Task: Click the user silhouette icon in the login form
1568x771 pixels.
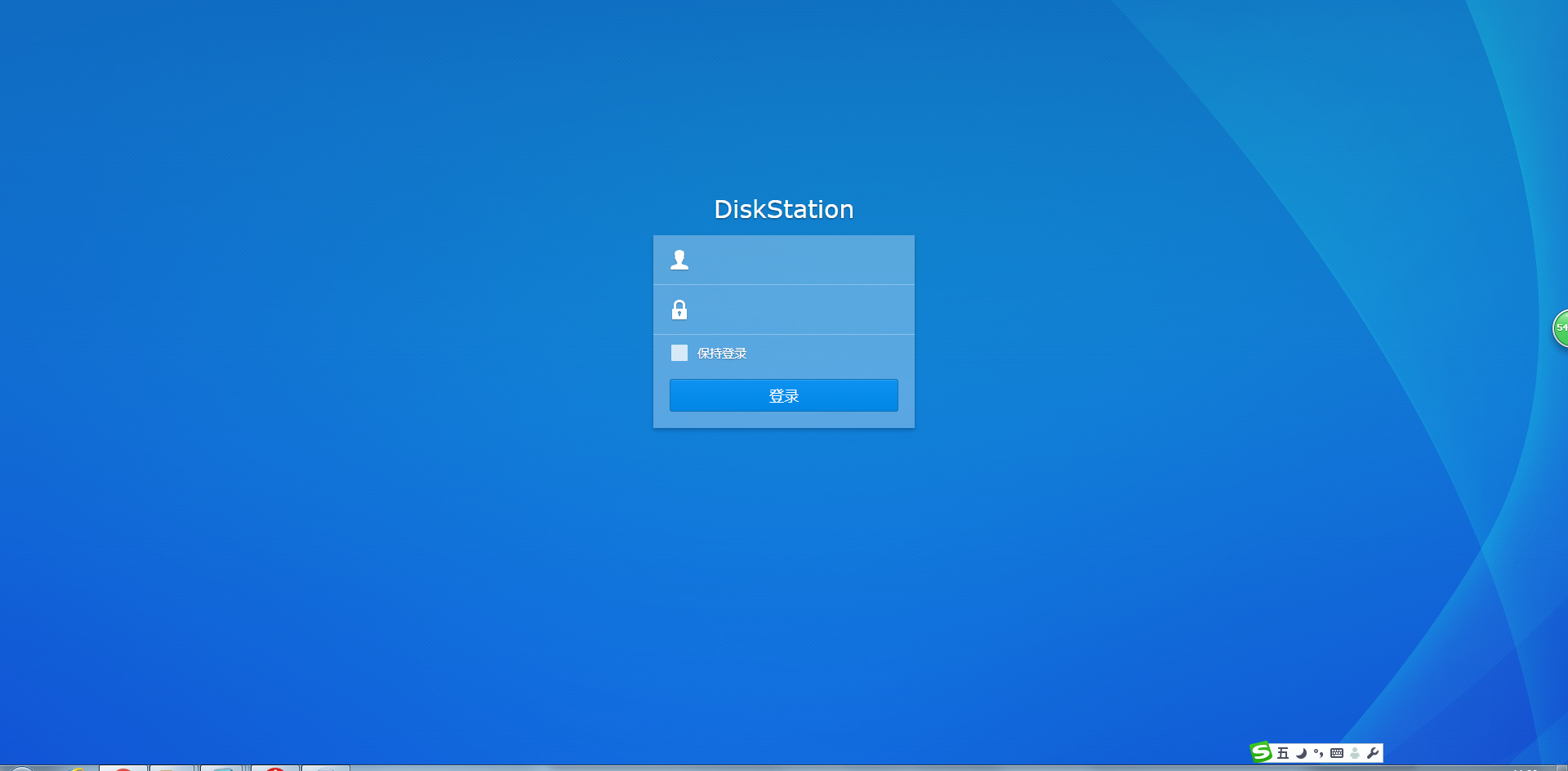Action: click(679, 260)
